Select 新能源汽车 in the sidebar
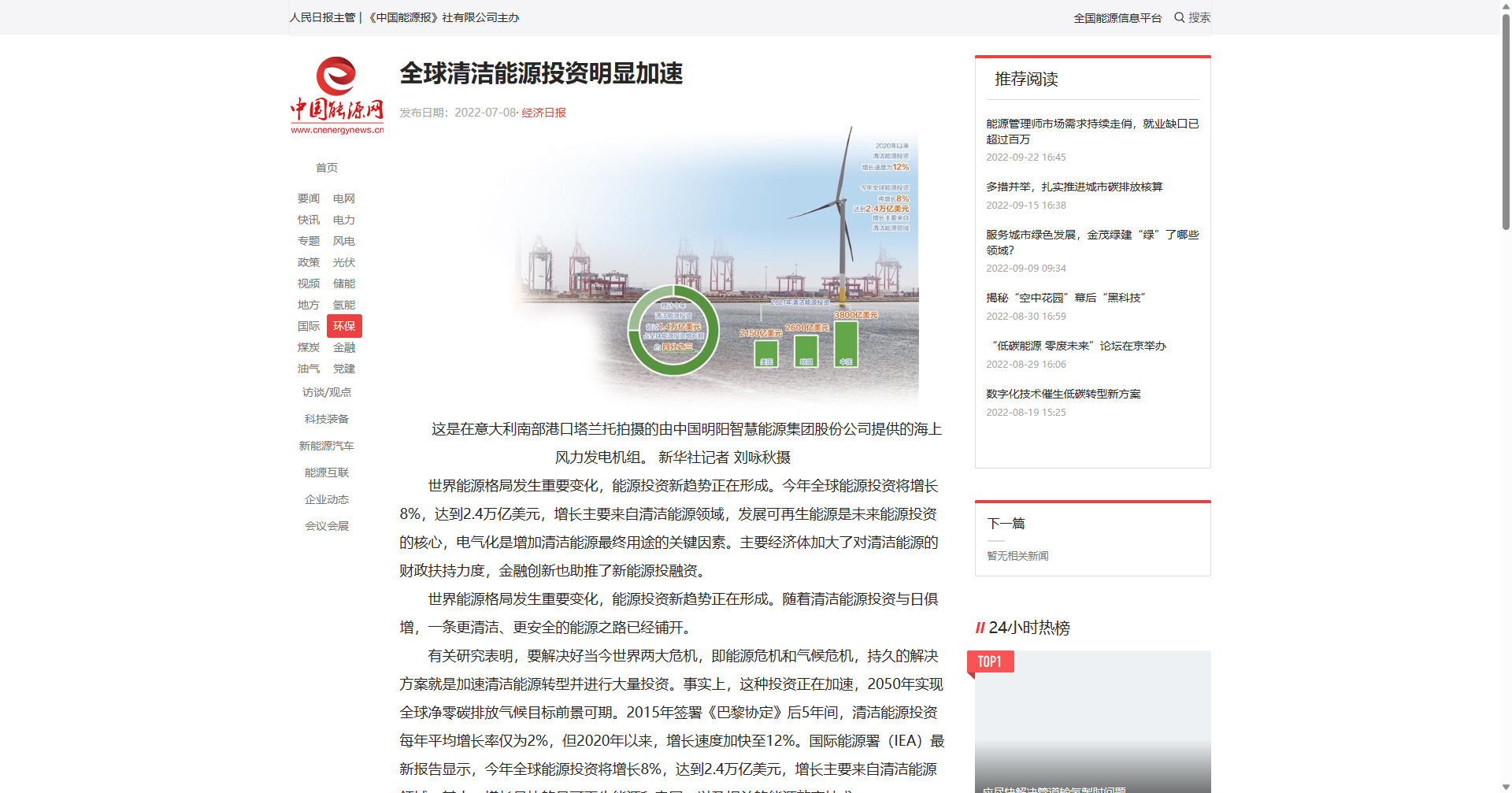Screen dimensions: 1512x793 click(x=327, y=446)
